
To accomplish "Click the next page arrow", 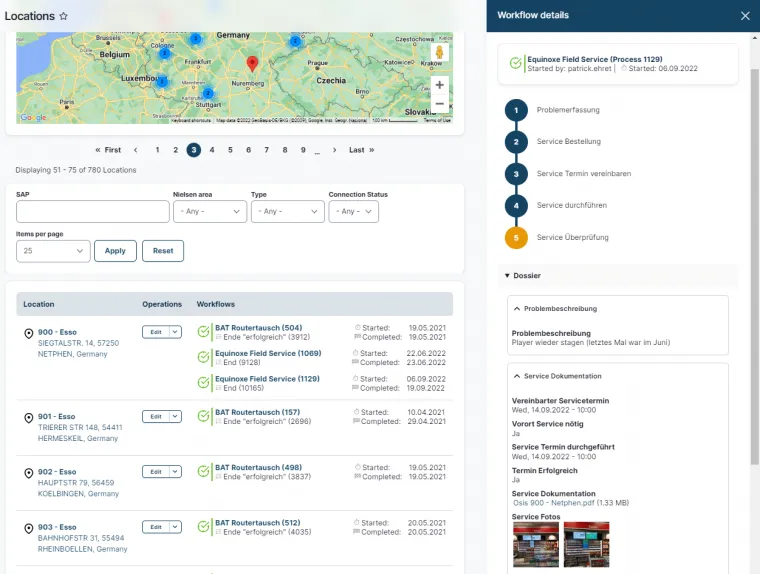I will tap(334, 150).
